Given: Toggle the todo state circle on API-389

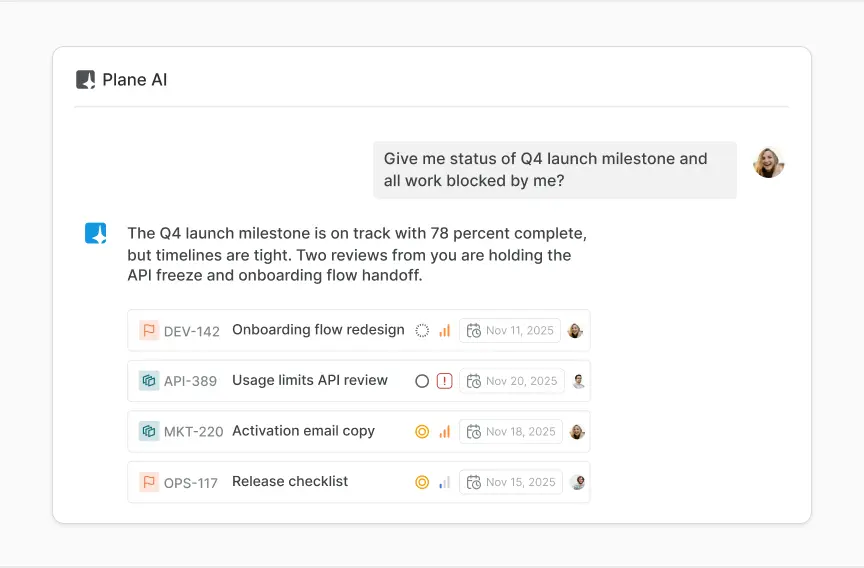Looking at the screenshot, I should [x=422, y=381].
